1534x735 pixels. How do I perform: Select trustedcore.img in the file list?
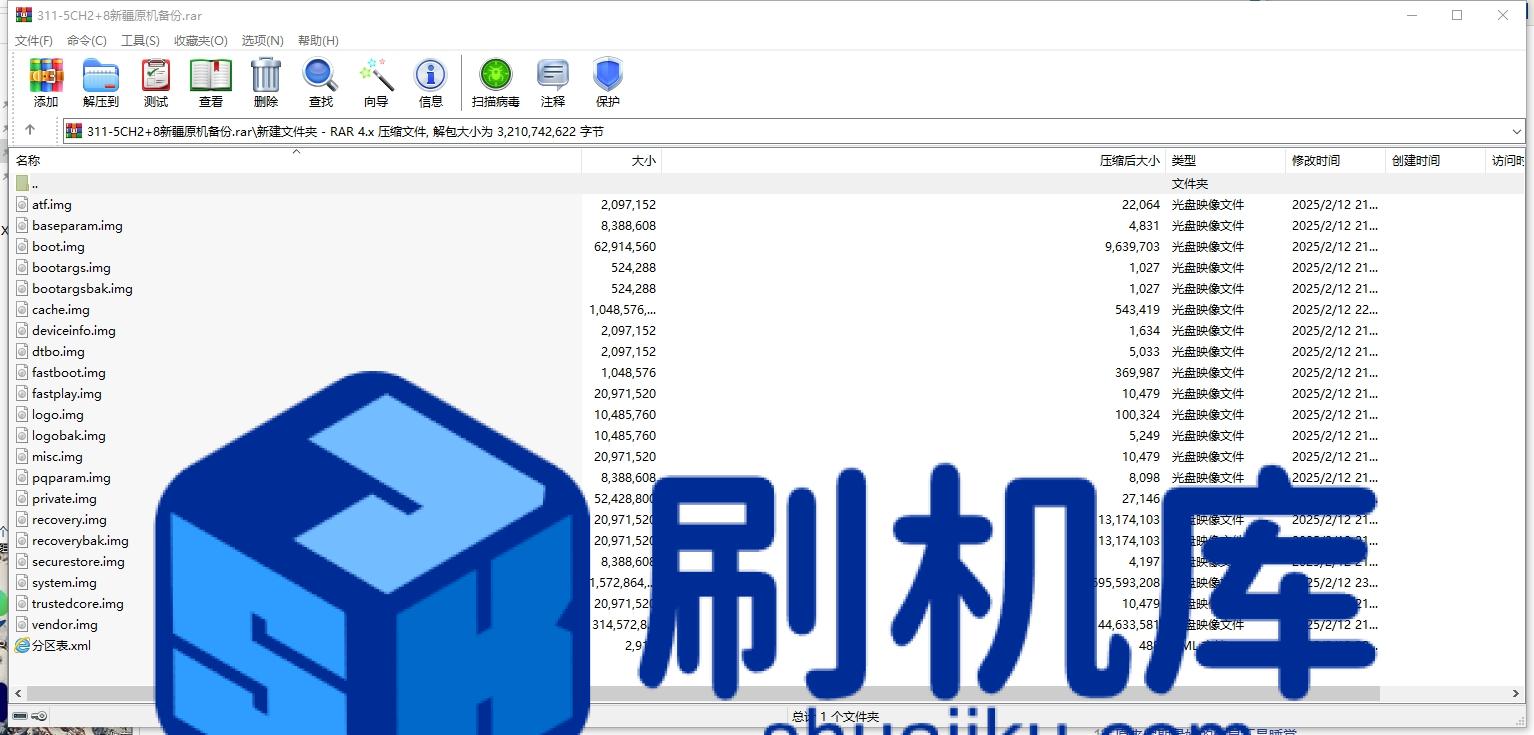78,603
